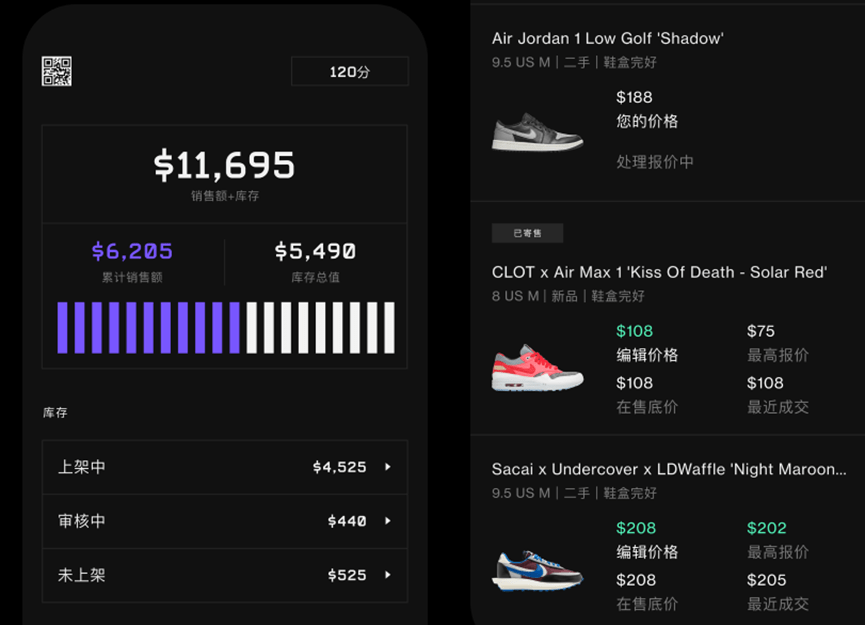Click the 处理报价中 status text
This screenshot has width=865, height=625.
(x=655, y=162)
